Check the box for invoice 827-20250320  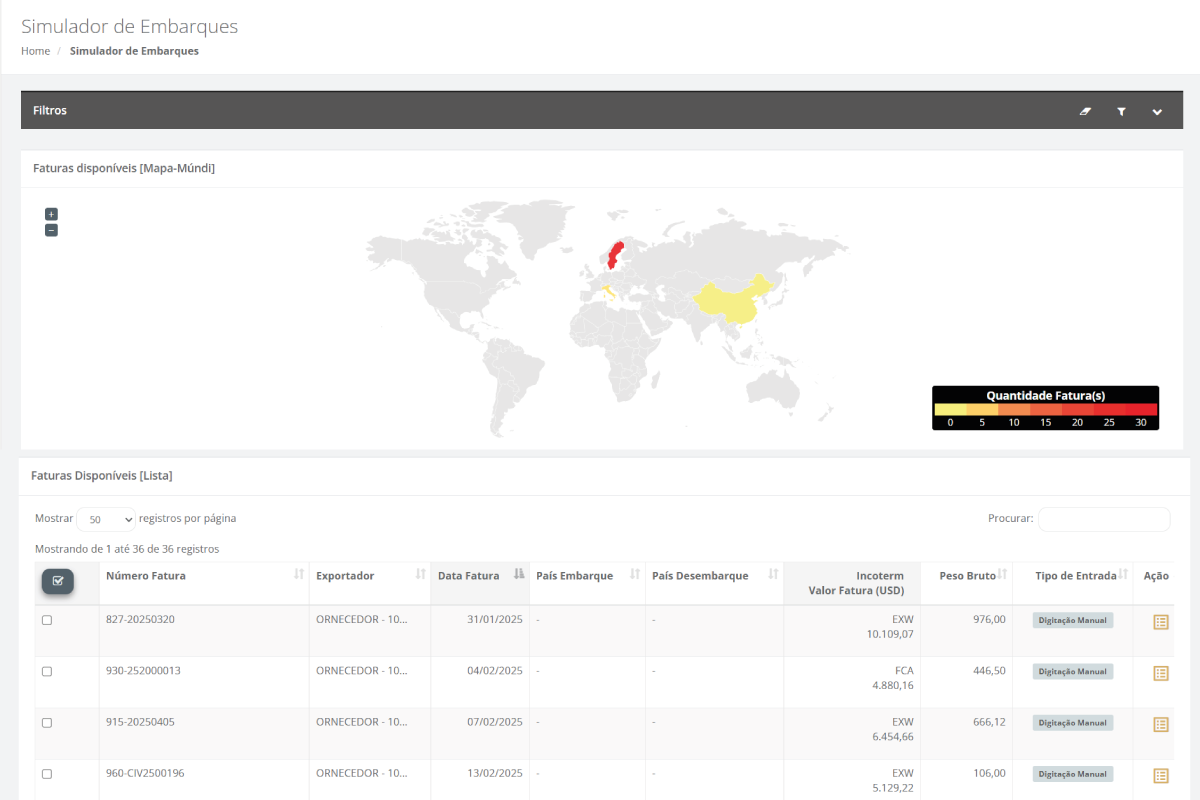click(x=47, y=620)
